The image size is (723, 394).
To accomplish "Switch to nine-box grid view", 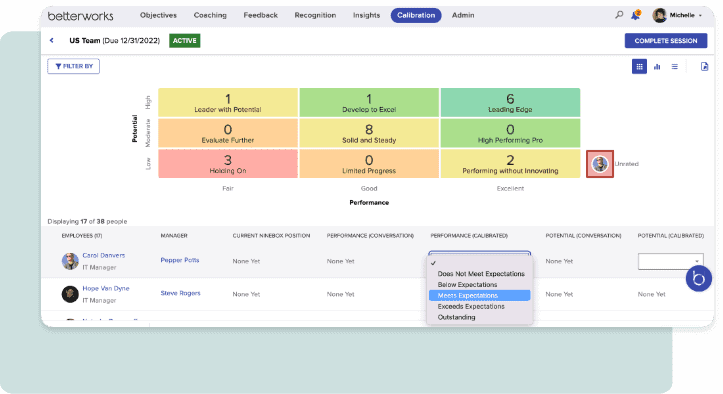I will click(x=639, y=66).
